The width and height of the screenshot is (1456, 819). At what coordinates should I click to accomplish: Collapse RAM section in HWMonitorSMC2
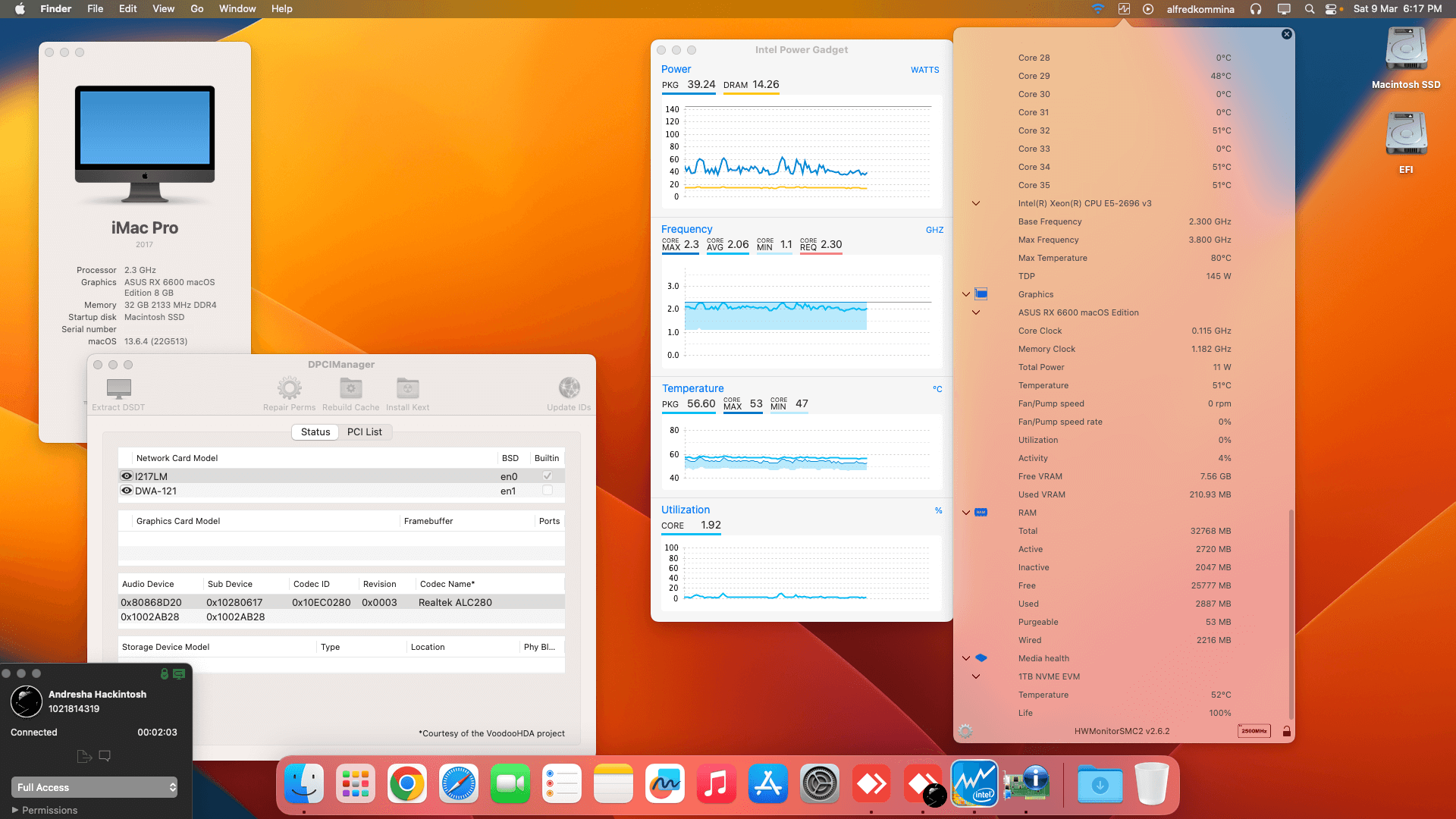966,513
